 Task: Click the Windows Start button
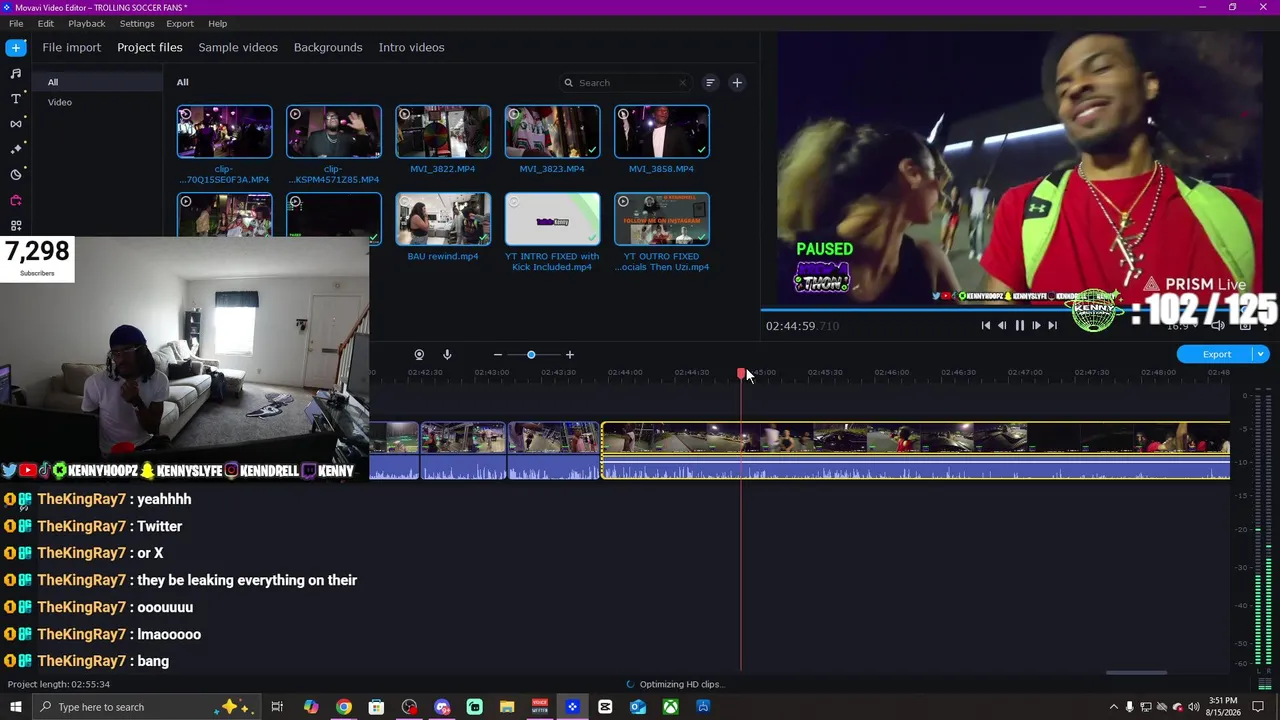pyautogui.click(x=15, y=707)
